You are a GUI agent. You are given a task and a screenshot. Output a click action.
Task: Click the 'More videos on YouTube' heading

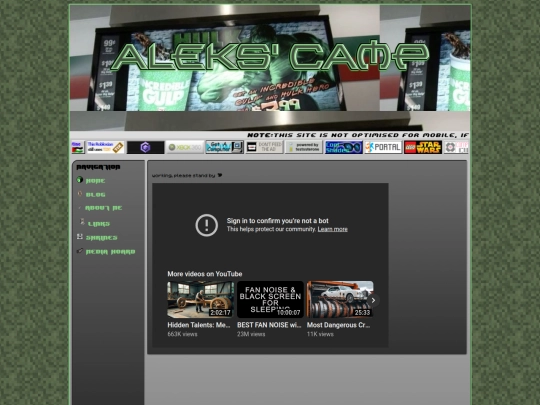point(205,274)
